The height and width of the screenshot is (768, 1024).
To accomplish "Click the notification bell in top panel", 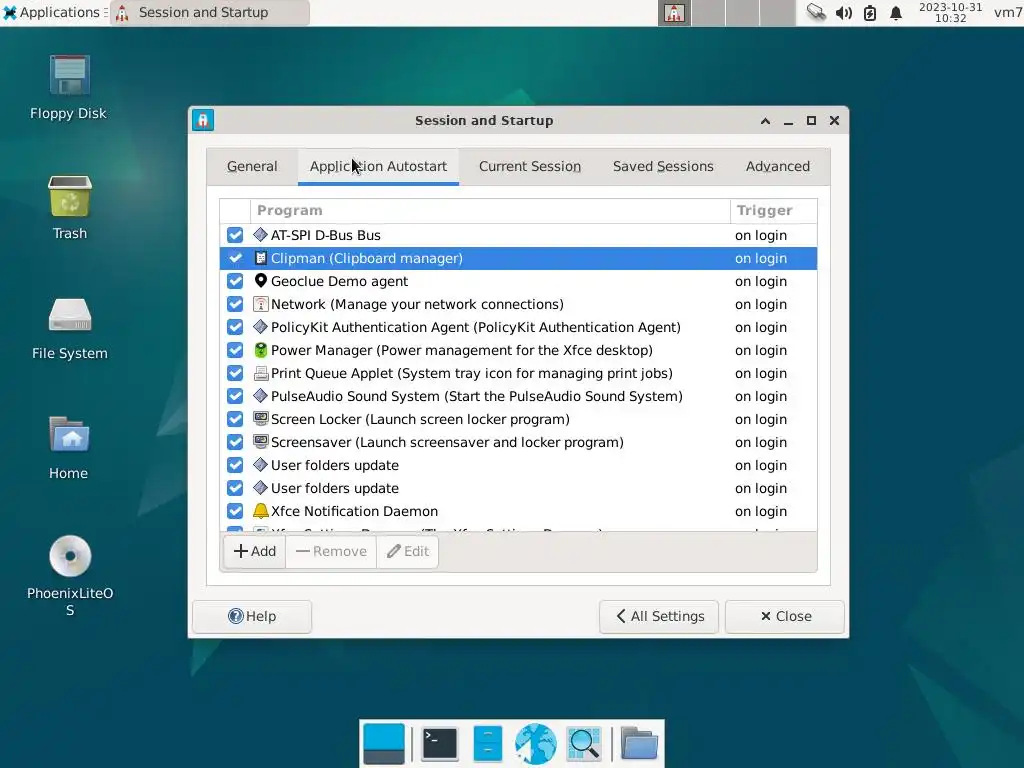I will point(896,12).
